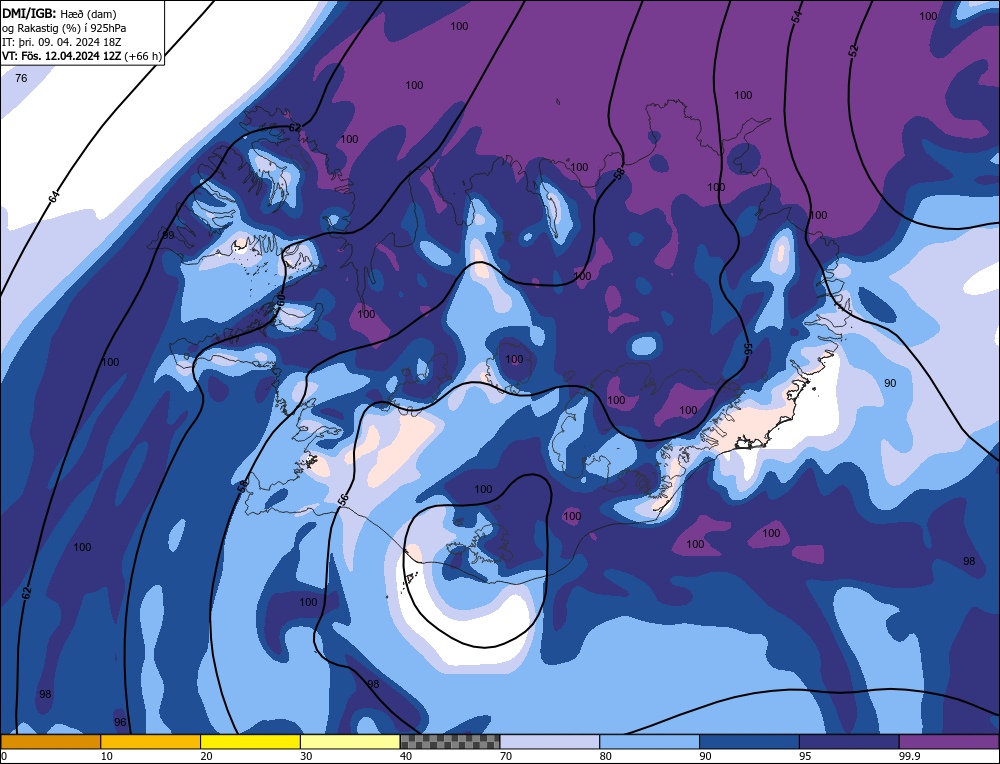1000x764 pixels.
Task: Click the '96' humidity value
Action: point(120,723)
